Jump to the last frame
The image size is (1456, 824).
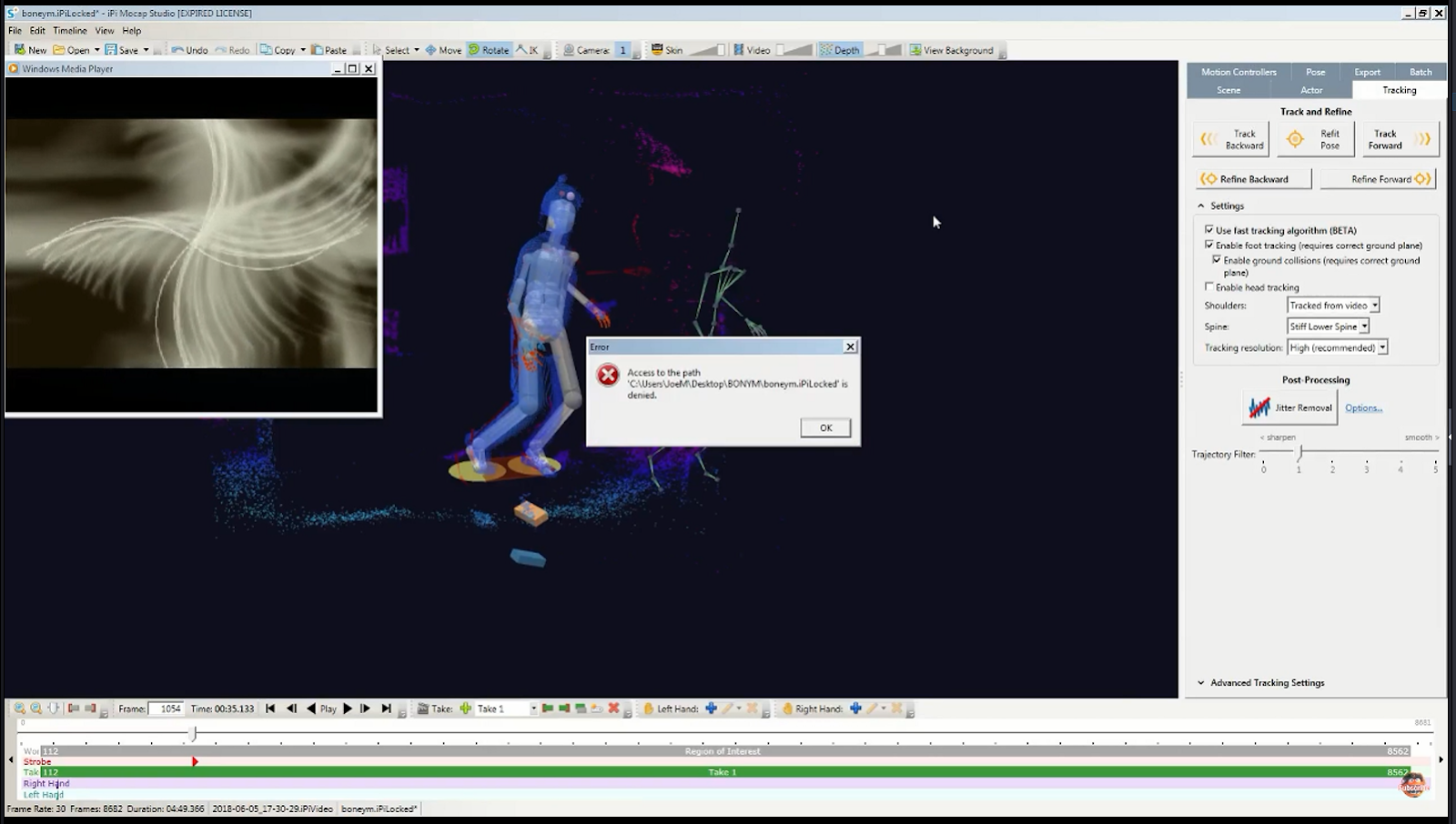pyautogui.click(x=386, y=708)
